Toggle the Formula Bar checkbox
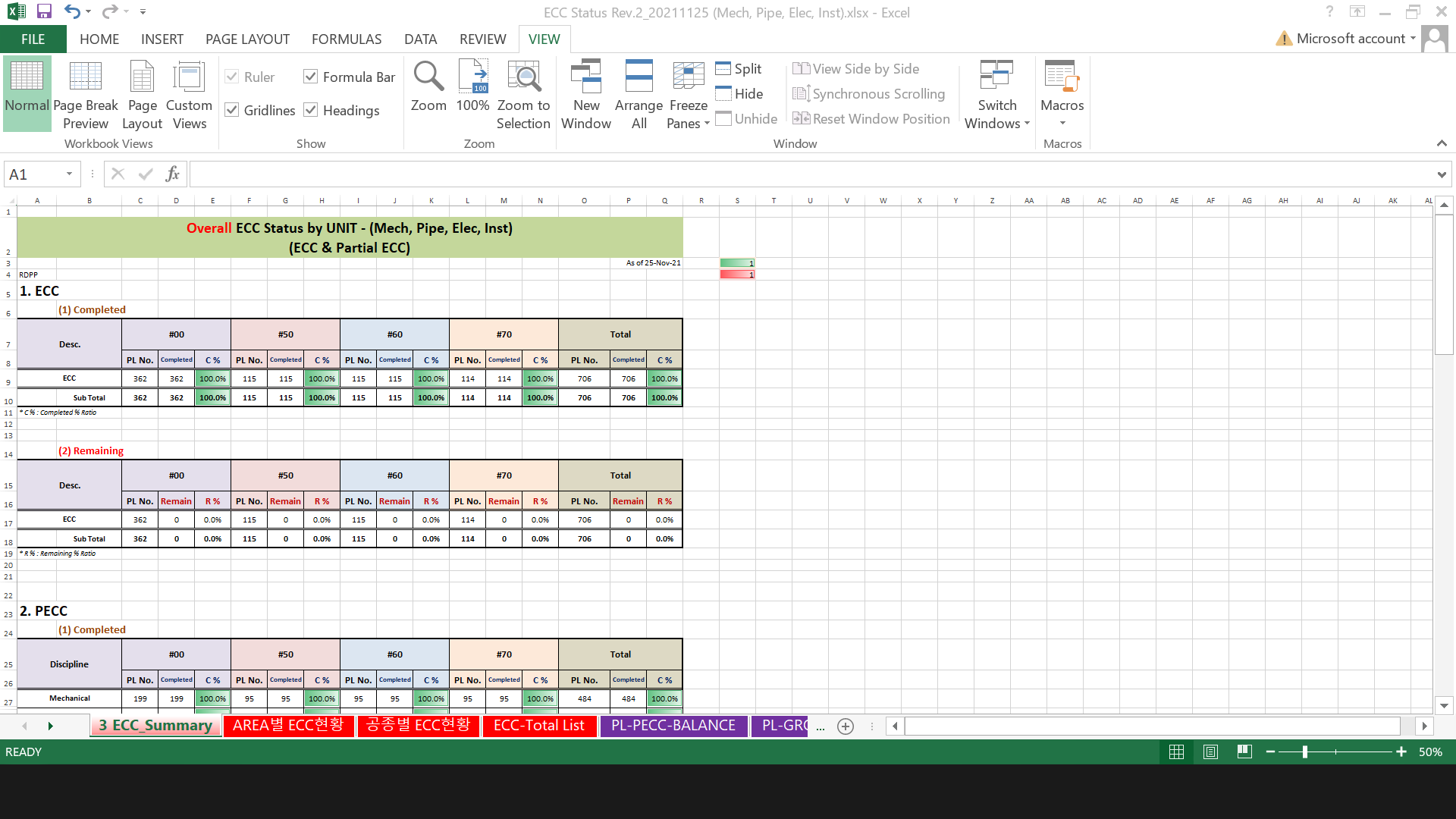 [x=311, y=77]
